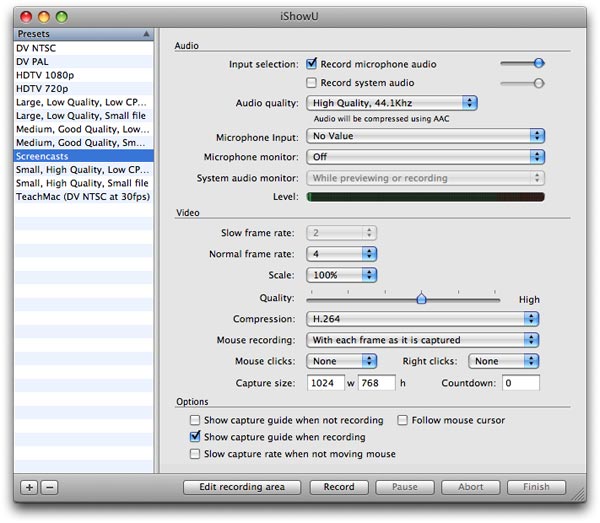
Task: Click the Abort button
Action: tap(471, 487)
